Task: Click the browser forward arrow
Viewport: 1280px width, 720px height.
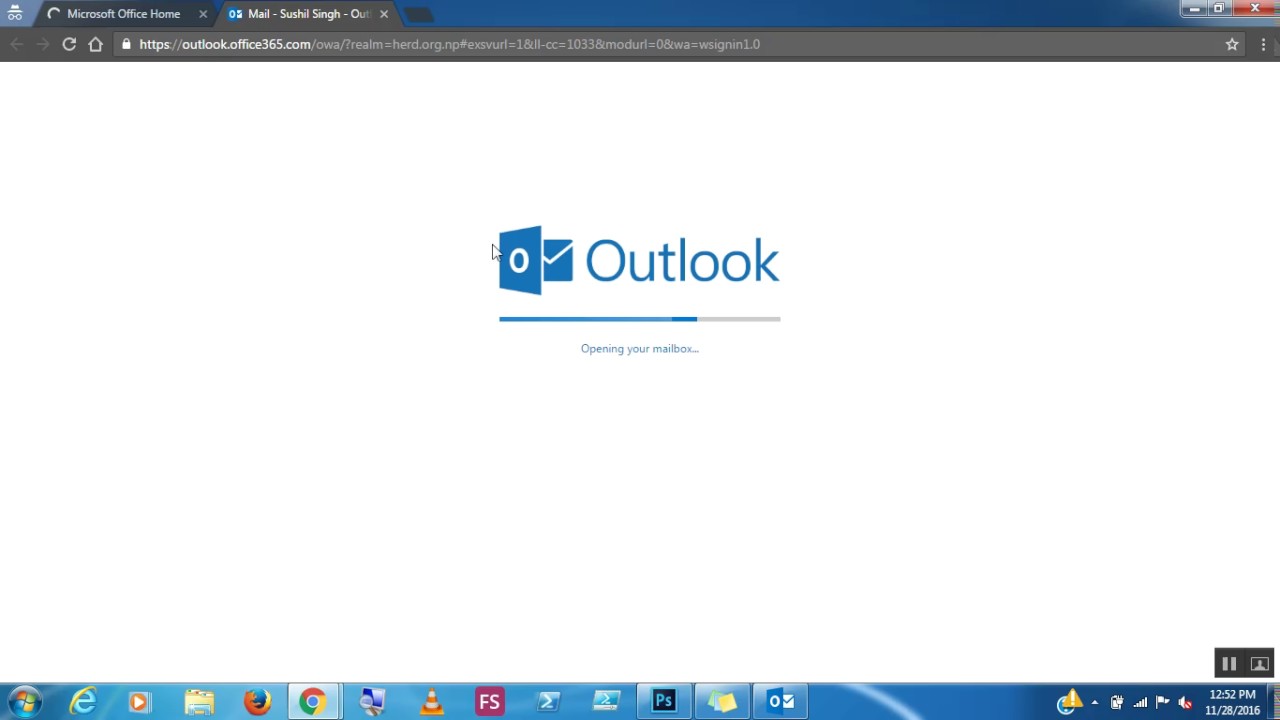Action: (x=43, y=44)
